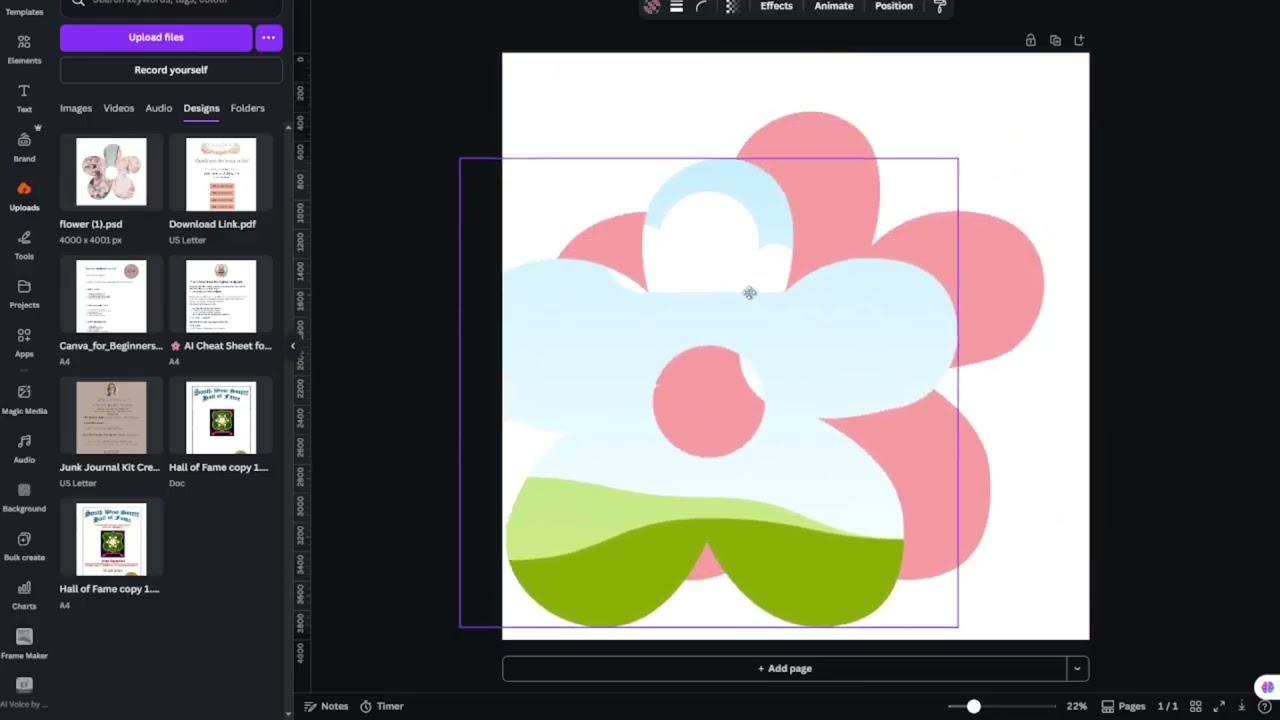Image resolution: width=1280 pixels, height=720 pixels.
Task: Open the Apps panel in the sidebar
Action: coord(24,342)
